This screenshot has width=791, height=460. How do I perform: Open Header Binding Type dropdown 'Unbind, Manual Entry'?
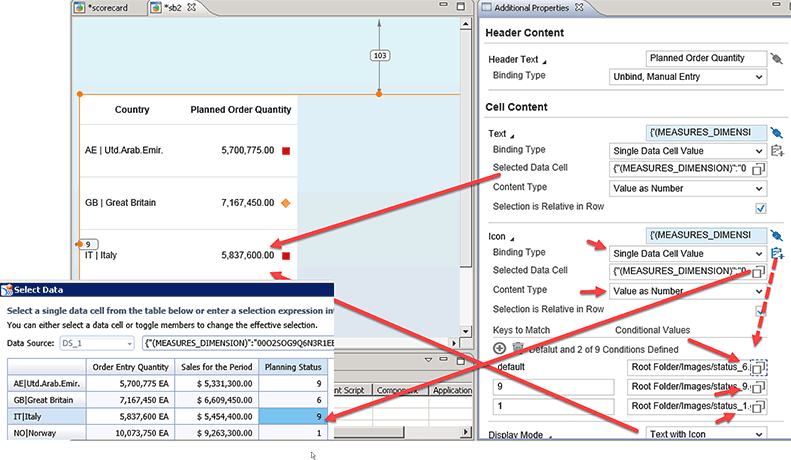pyautogui.click(x=687, y=76)
